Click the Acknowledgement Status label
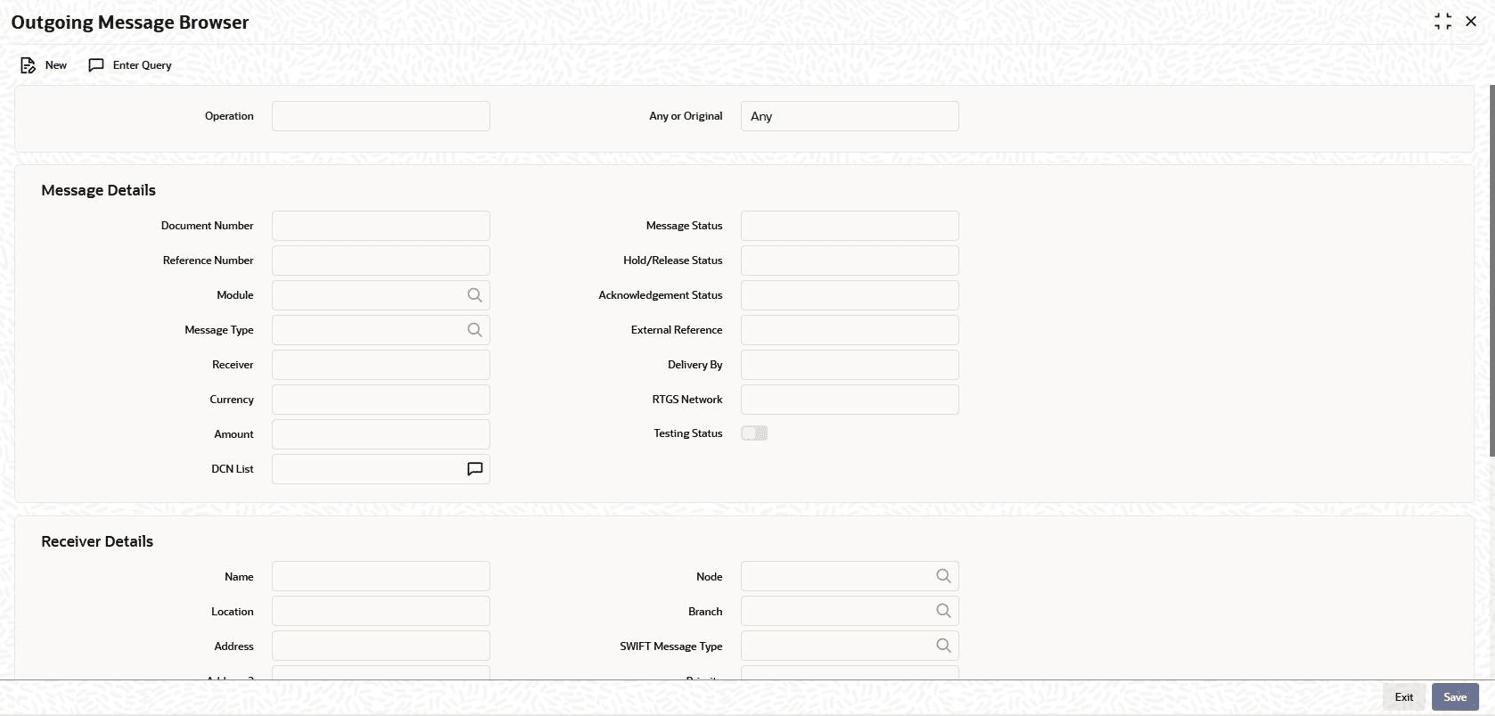The height and width of the screenshot is (716, 1495). tap(660, 295)
